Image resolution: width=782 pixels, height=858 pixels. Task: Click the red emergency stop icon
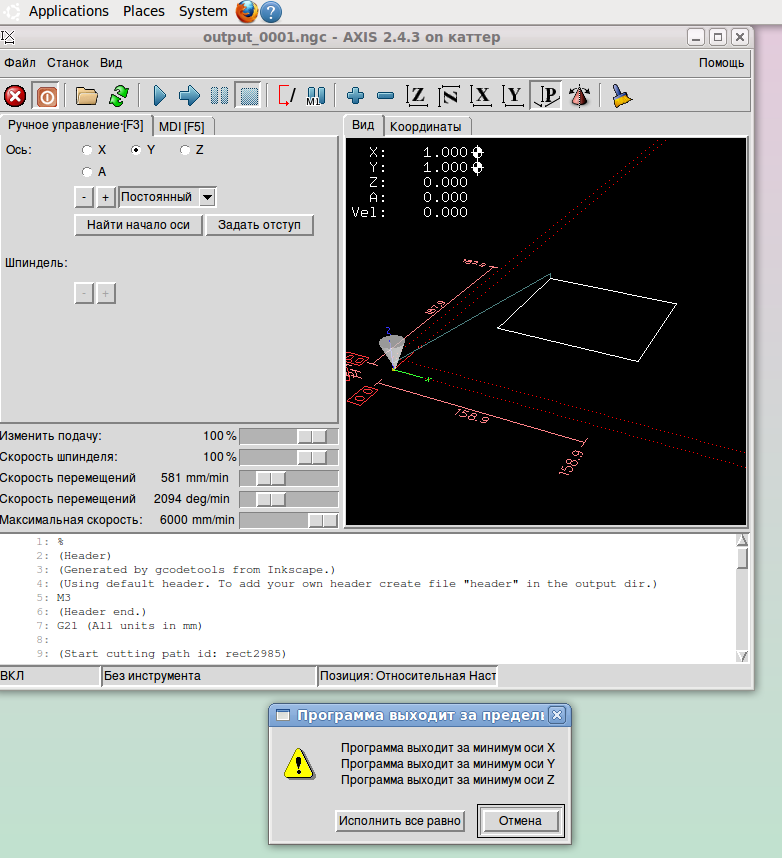point(15,96)
